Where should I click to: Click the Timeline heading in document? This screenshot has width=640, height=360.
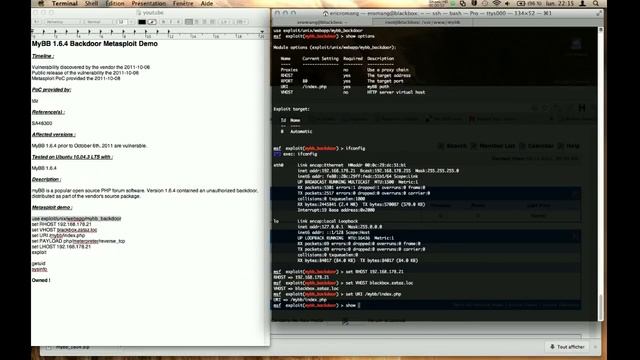coord(43,56)
